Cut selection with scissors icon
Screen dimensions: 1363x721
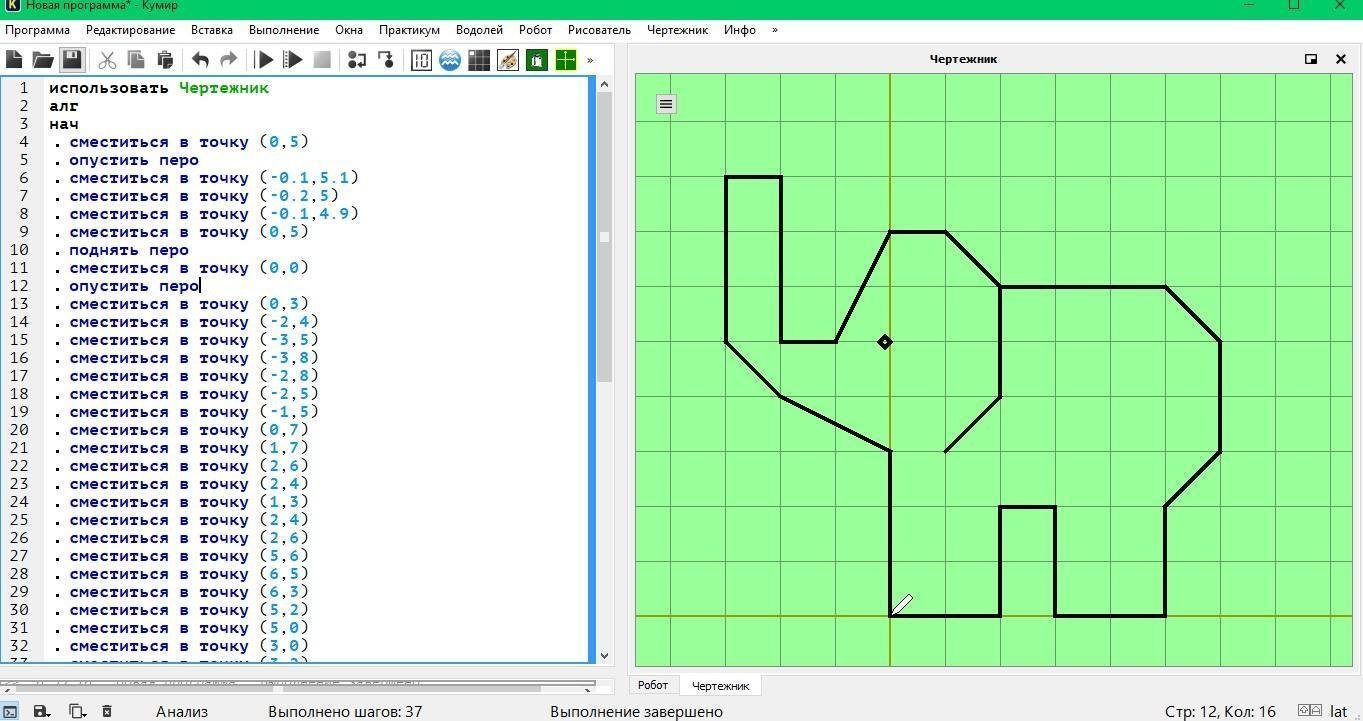107,60
